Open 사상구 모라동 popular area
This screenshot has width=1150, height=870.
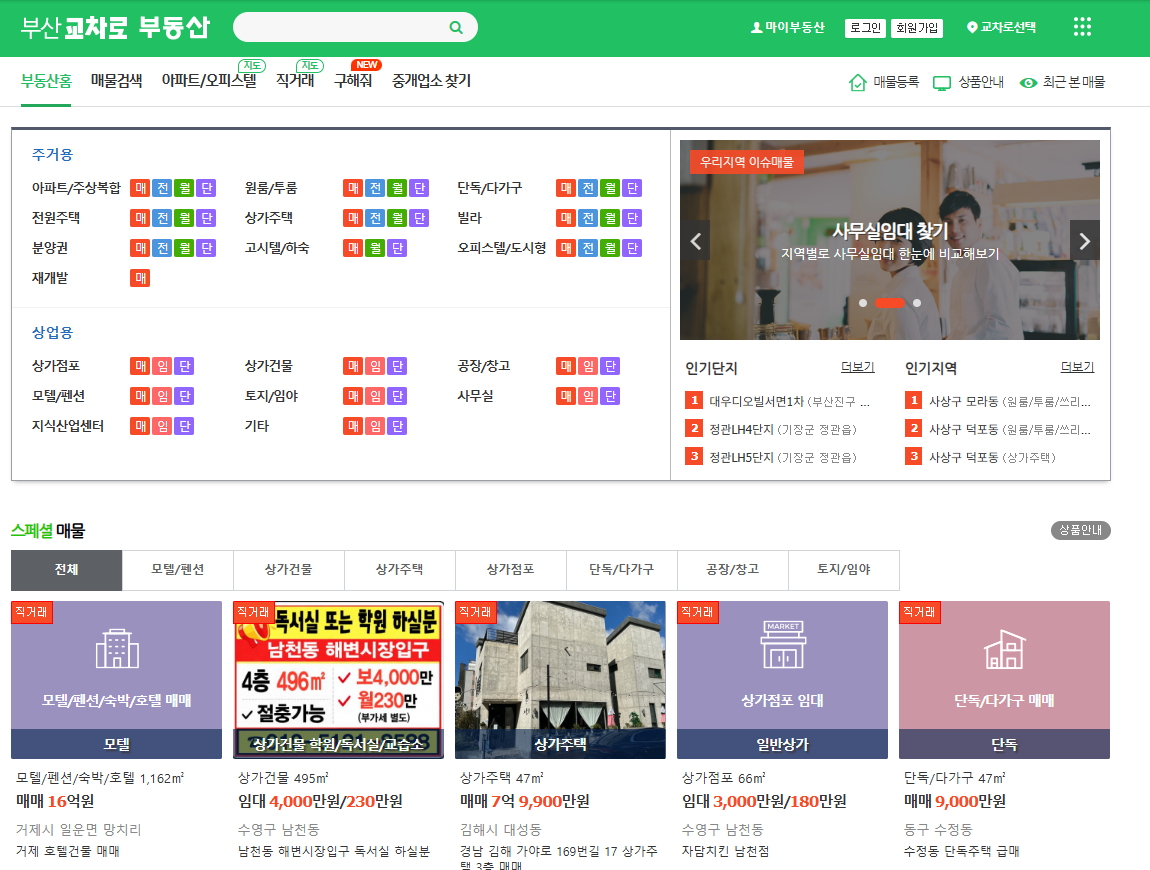(1009, 401)
